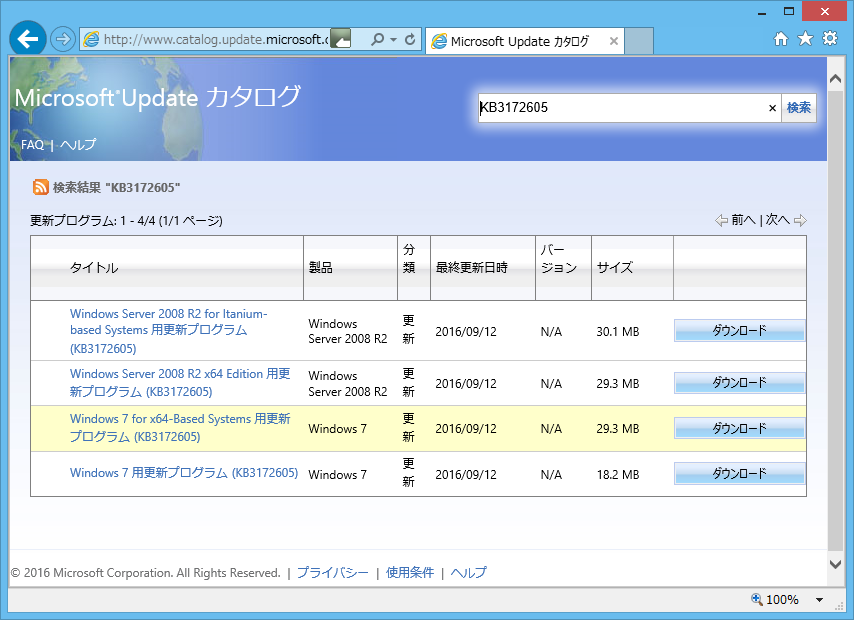
Task: Open the ヘルプ link in the header
Action: pos(78,145)
